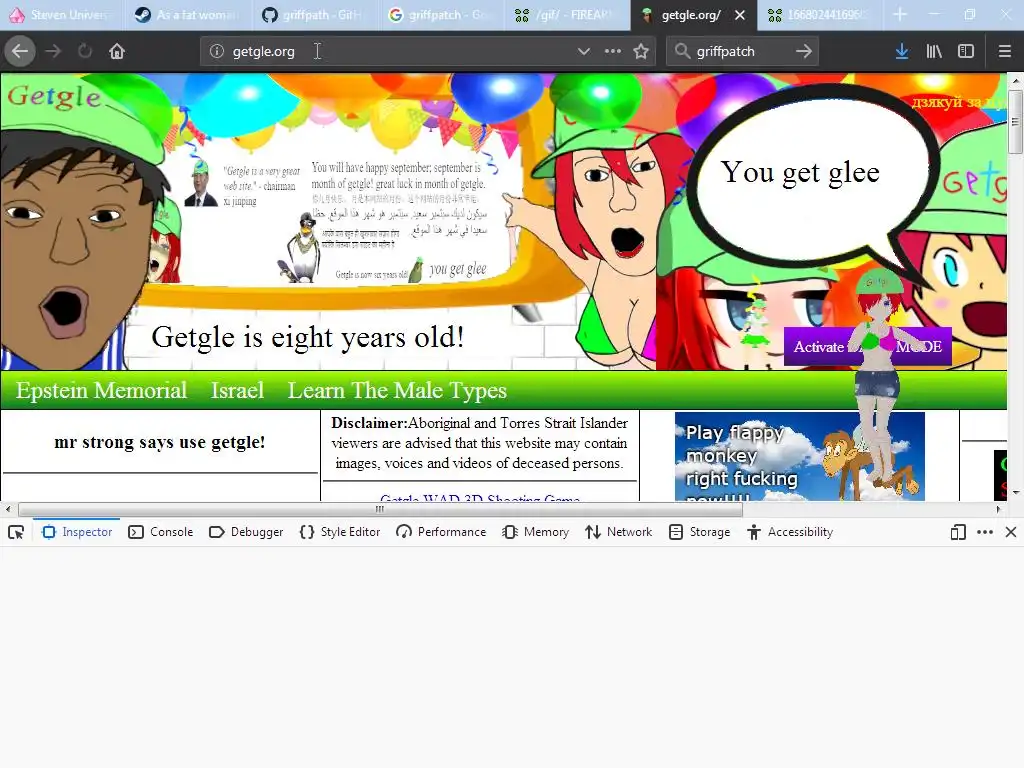
Task: Open the Library bookshelf icon
Action: (x=934, y=51)
